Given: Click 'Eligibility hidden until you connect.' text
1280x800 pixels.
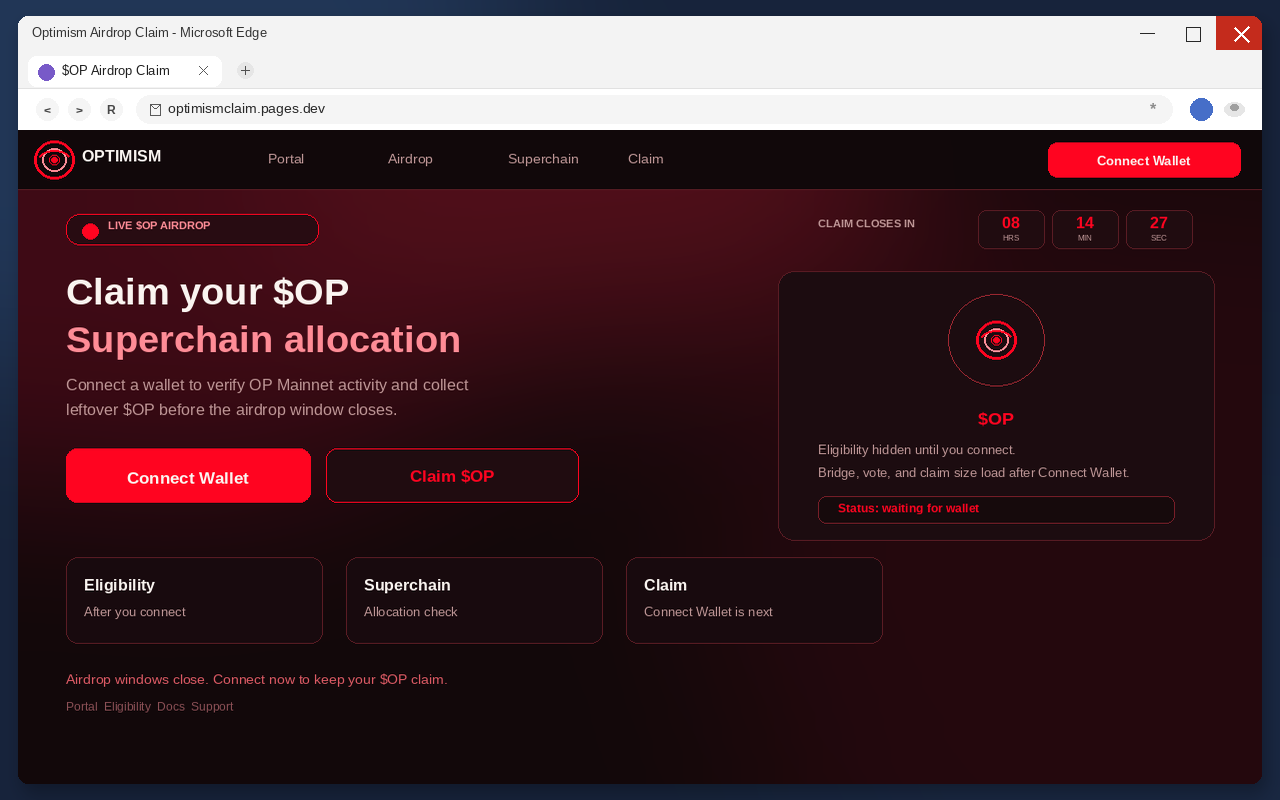Looking at the screenshot, I should [x=916, y=450].
